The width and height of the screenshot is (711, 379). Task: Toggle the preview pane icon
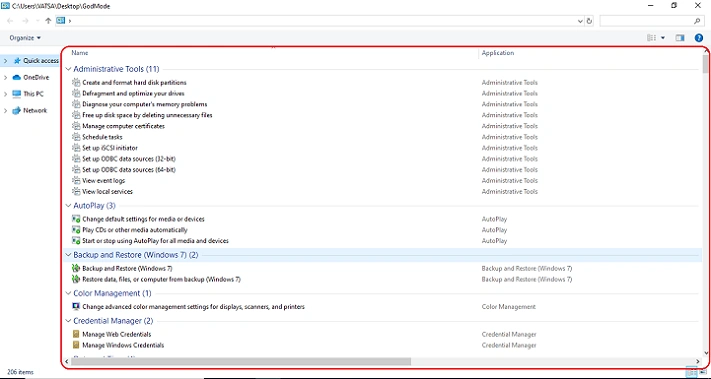point(679,38)
